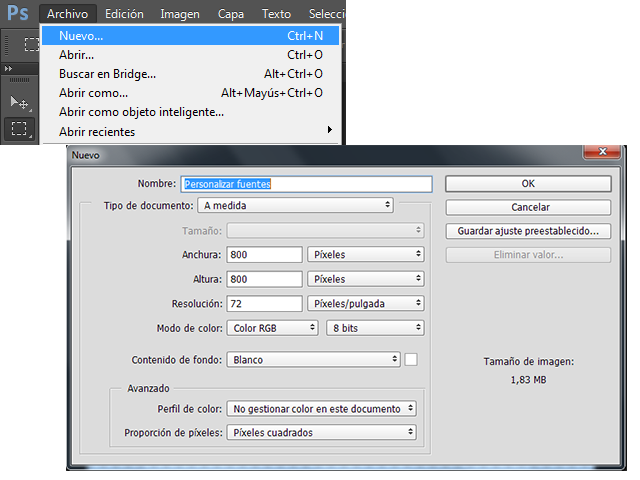Open the Proporción de píxeles dropdown
The image size is (640, 480).
tap(322, 432)
